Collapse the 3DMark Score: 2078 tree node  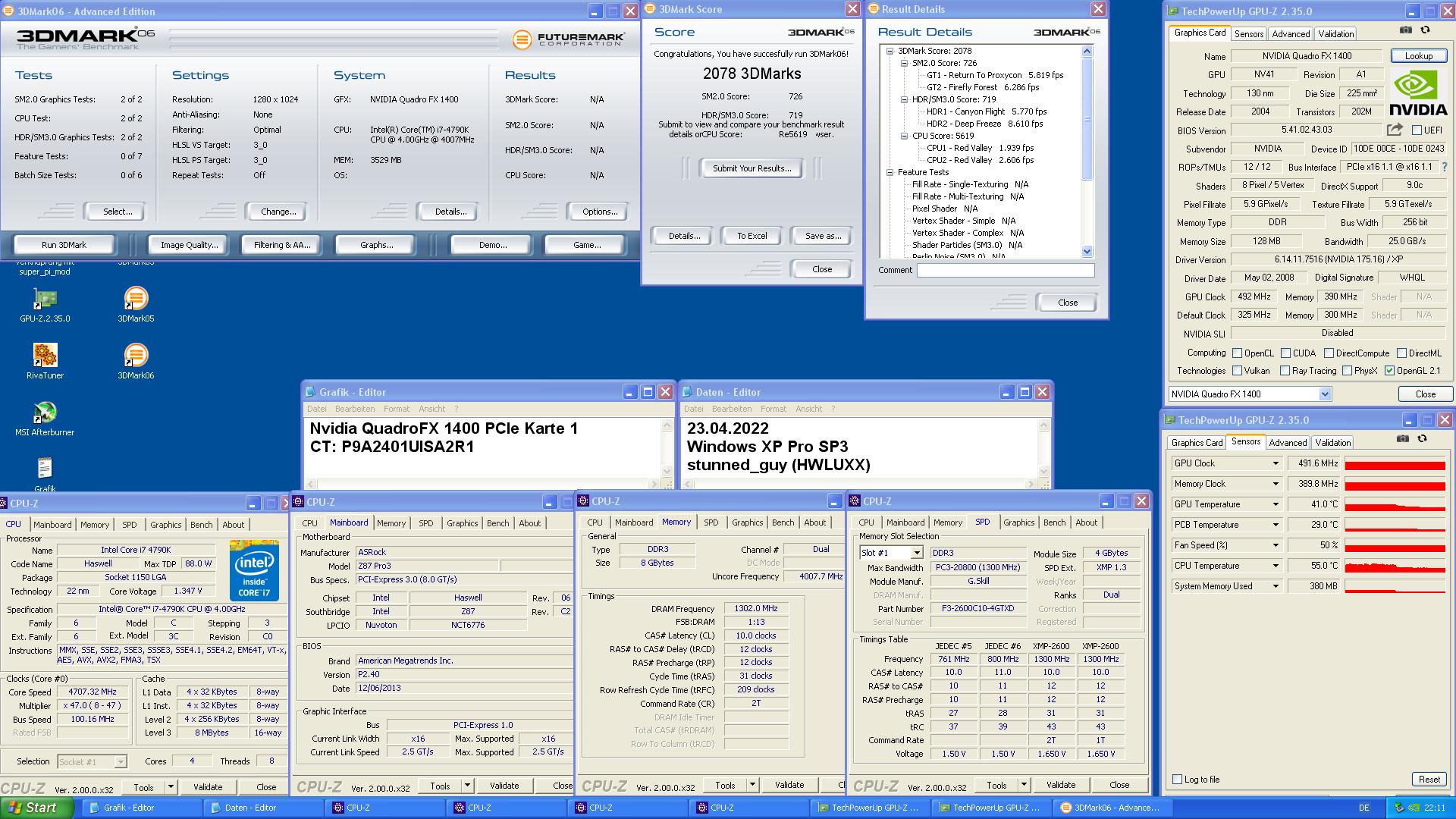[890, 52]
